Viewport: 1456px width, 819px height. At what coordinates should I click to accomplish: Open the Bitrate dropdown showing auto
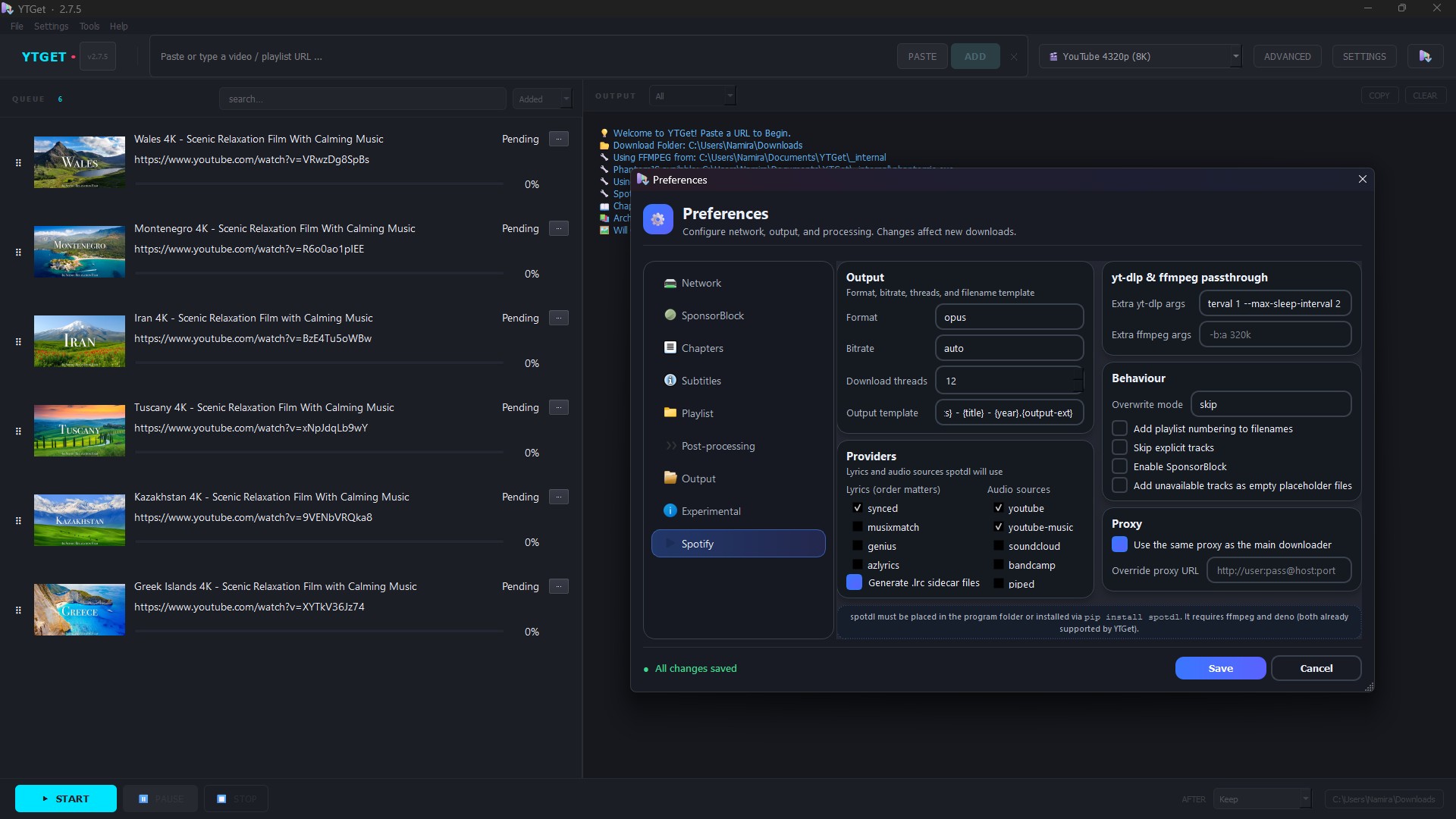point(1009,348)
